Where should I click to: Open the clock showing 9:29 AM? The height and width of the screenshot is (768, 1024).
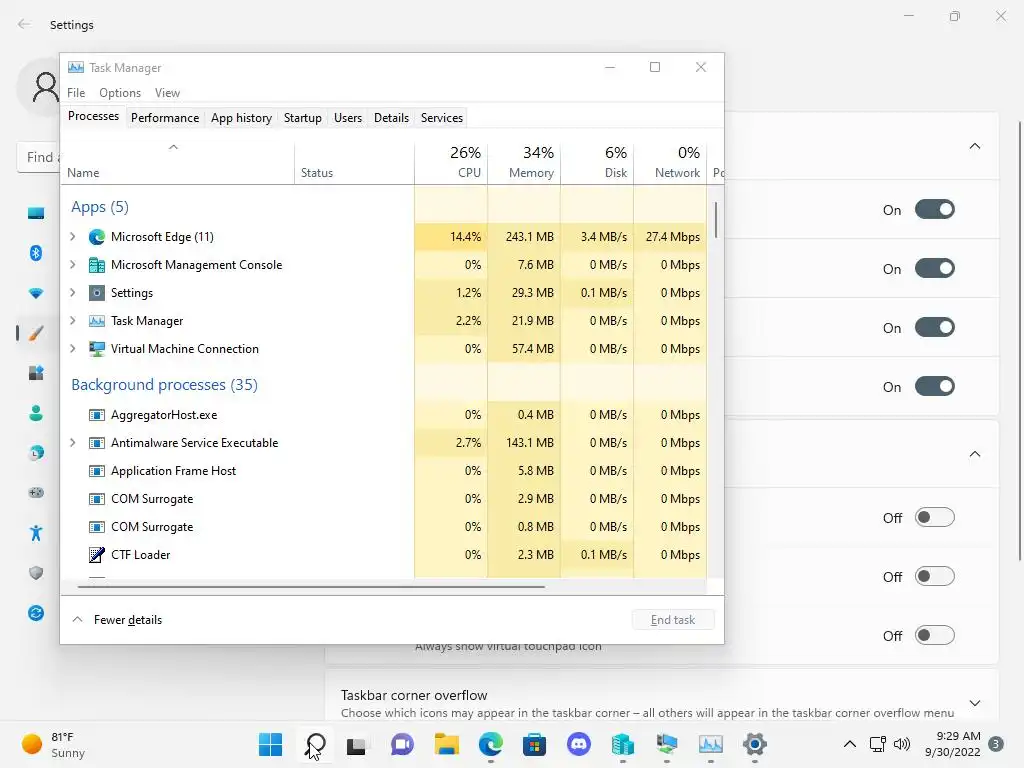pos(953,744)
